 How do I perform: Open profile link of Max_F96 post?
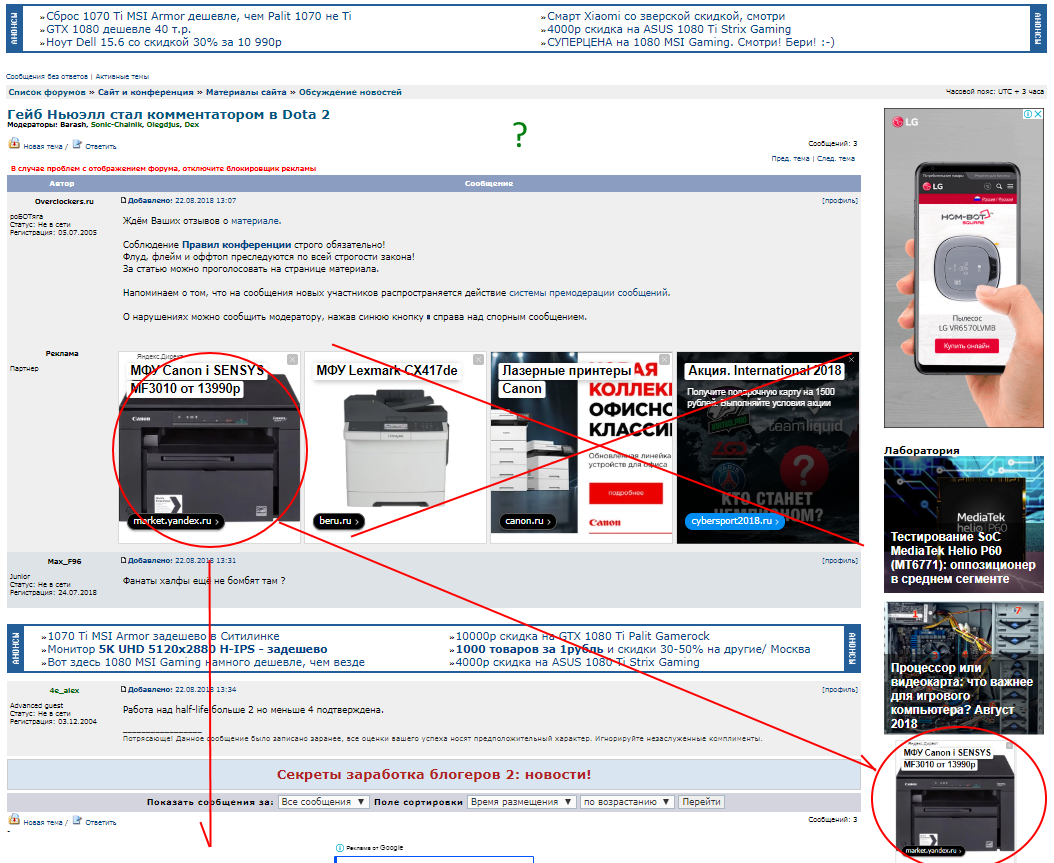tap(840, 561)
